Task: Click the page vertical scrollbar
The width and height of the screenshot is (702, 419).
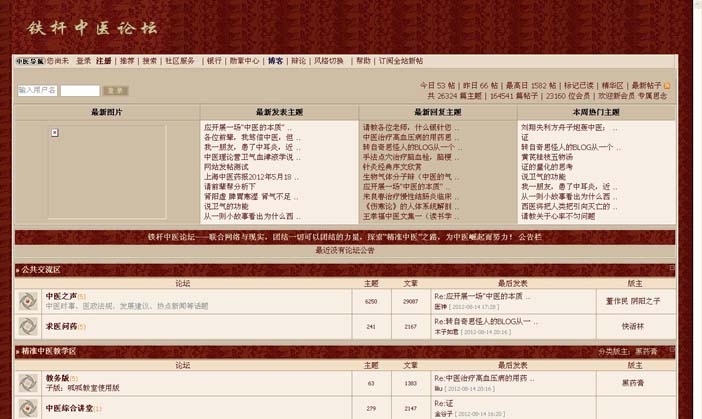Action: [697, 210]
